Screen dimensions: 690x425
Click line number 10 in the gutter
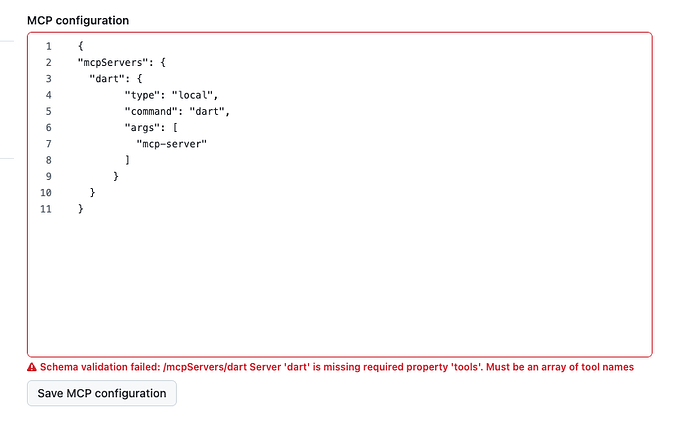pyautogui.click(x=46, y=193)
